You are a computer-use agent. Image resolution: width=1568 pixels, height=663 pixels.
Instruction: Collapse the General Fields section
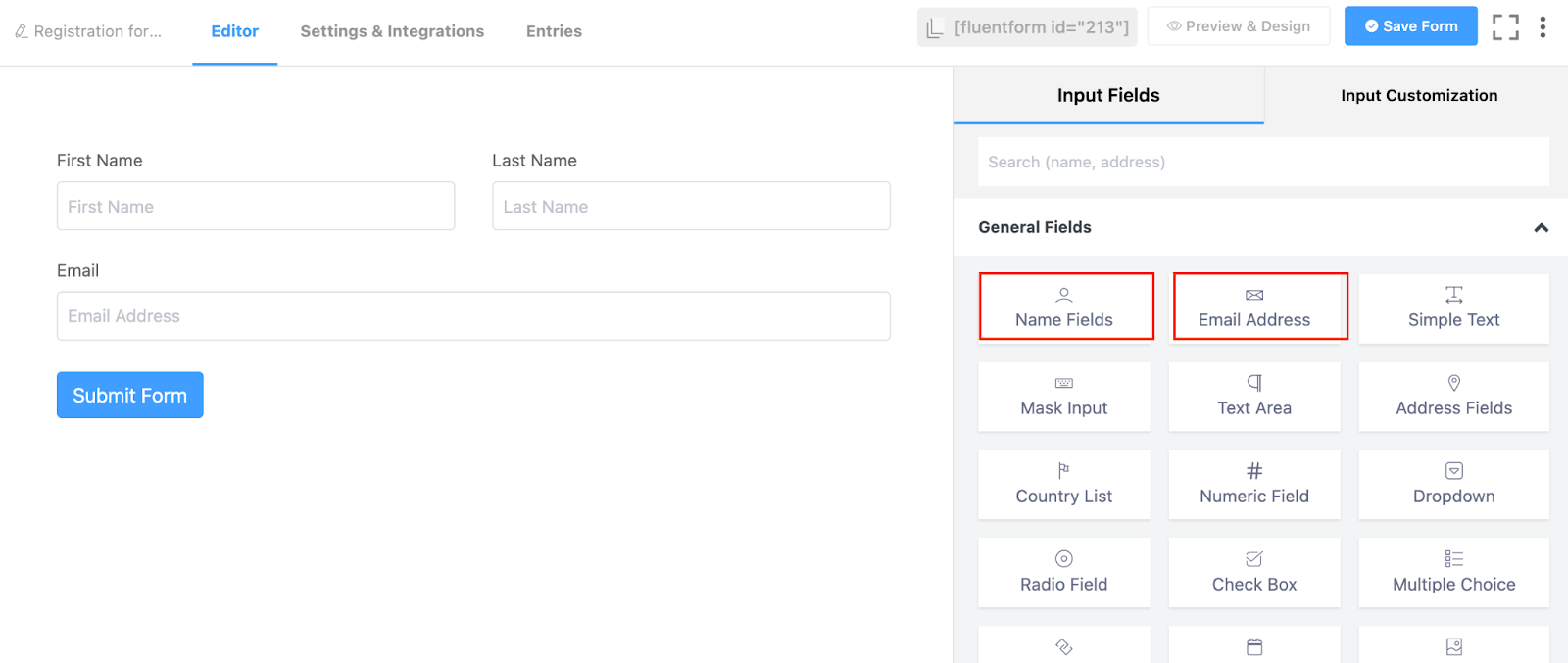point(1541,228)
